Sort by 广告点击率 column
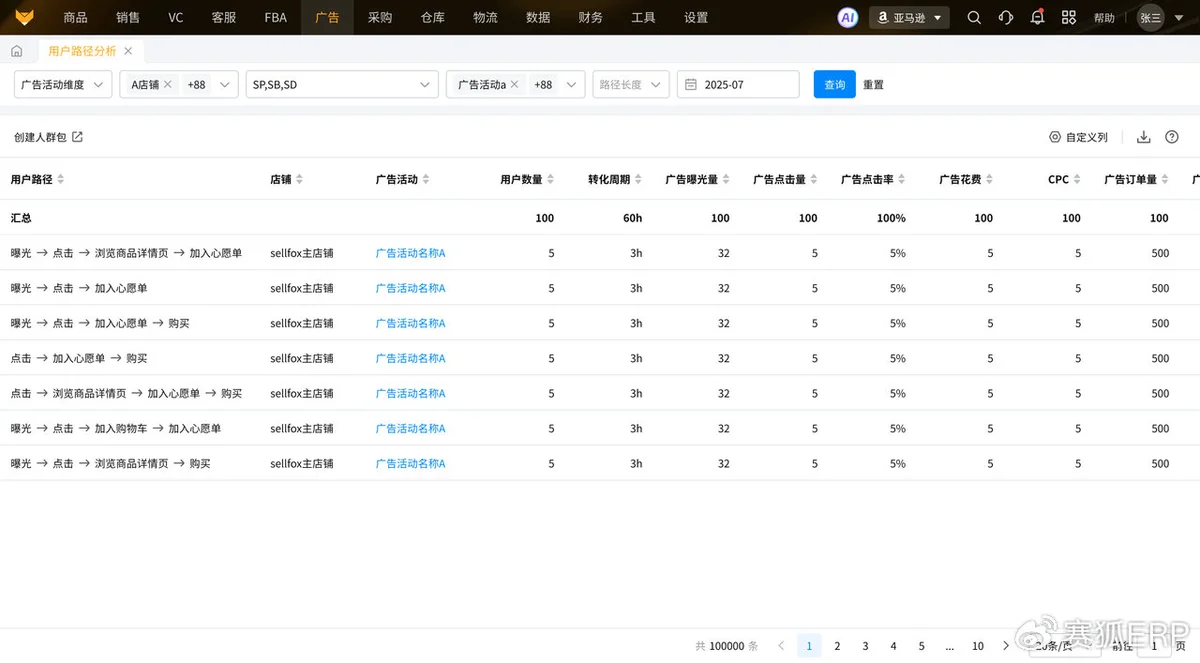 (x=901, y=180)
